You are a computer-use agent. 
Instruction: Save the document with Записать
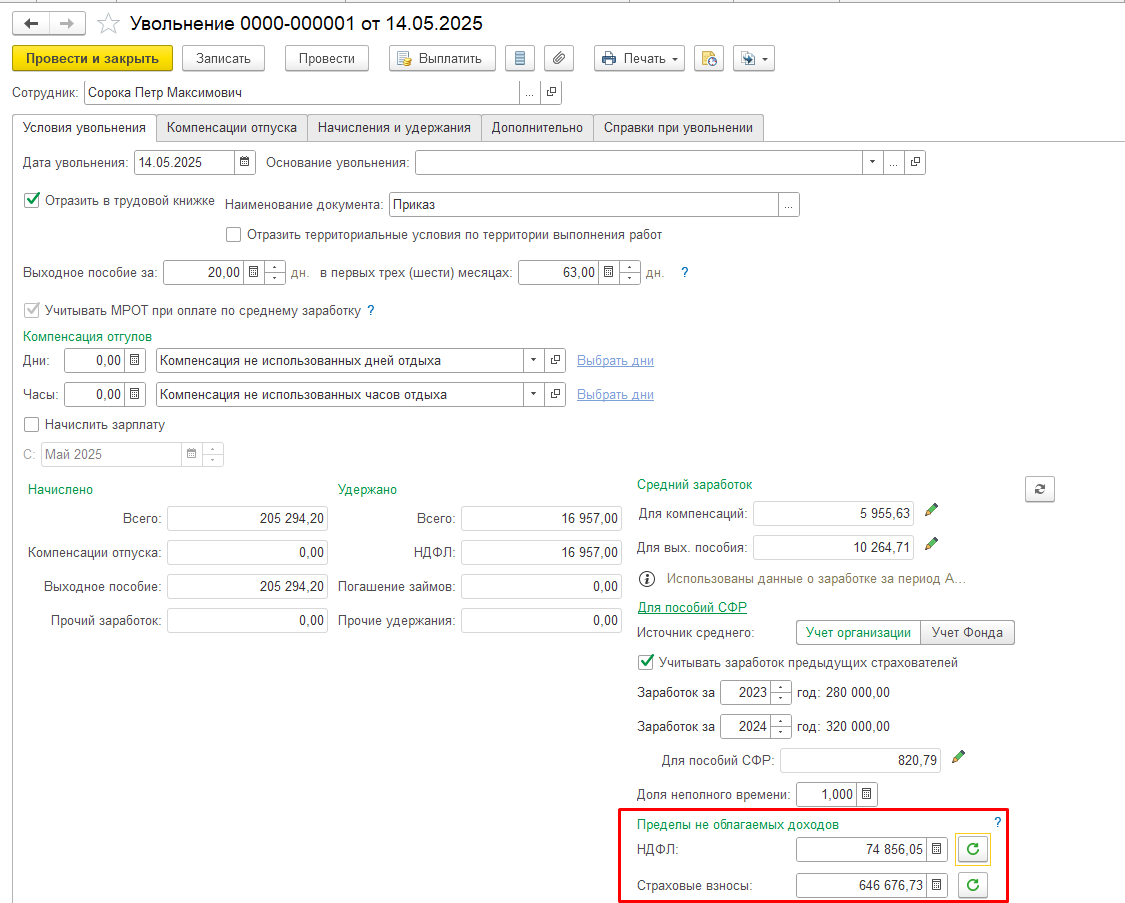[223, 58]
